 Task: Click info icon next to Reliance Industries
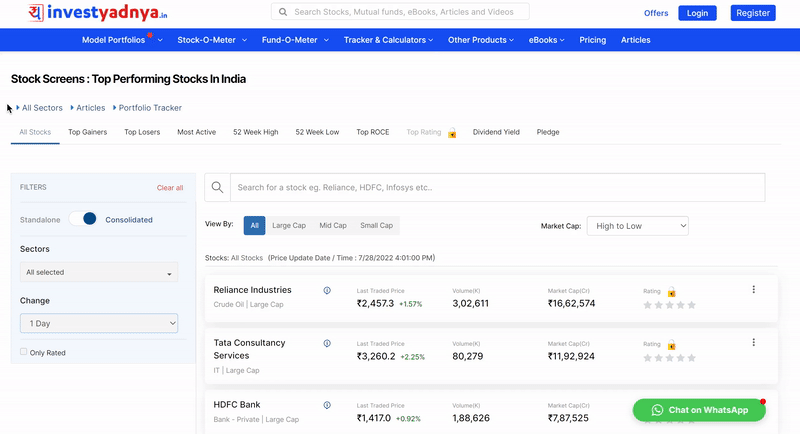pyautogui.click(x=327, y=290)
